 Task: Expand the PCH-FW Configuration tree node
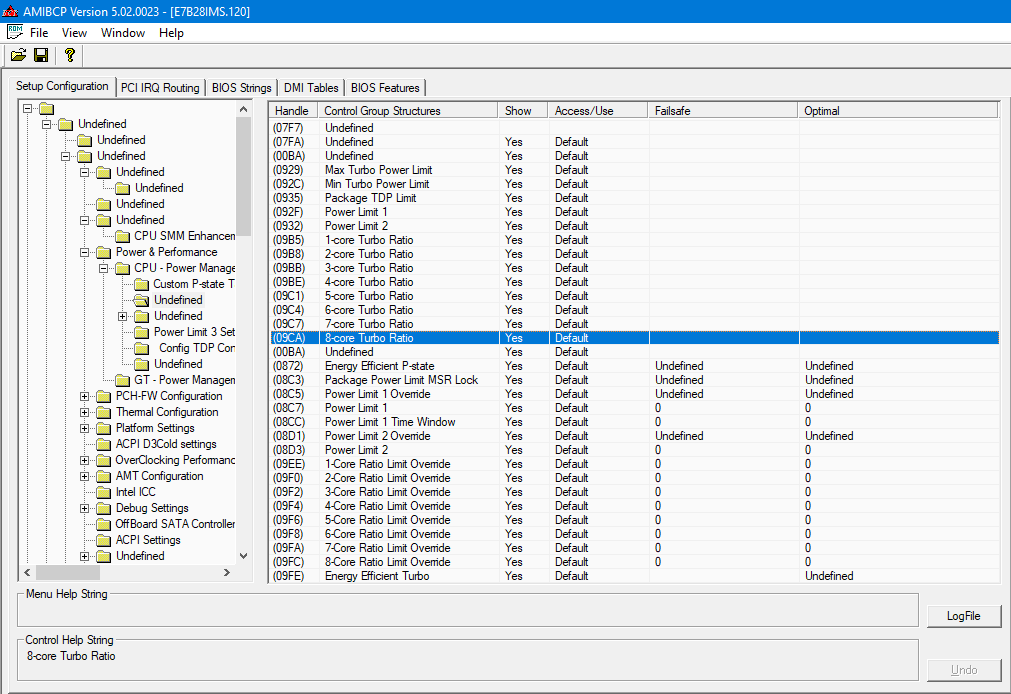[x=85, y=396]
